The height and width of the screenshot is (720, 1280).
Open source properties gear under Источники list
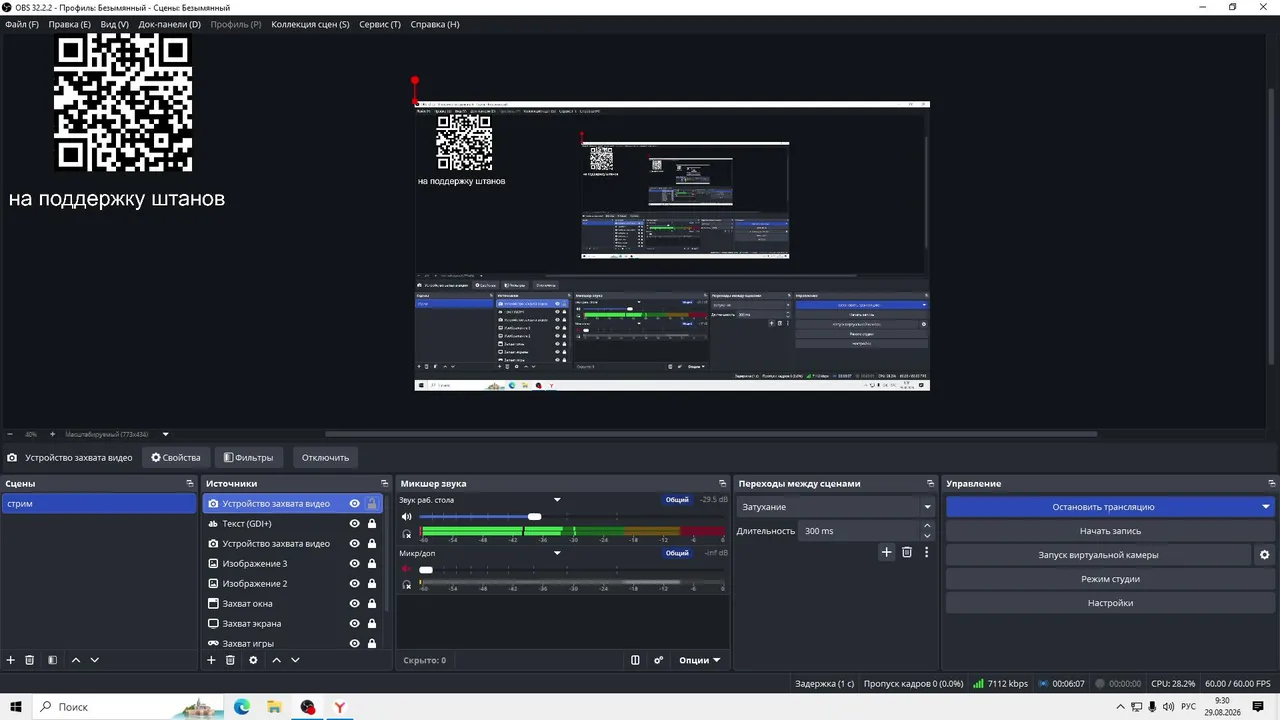[x=253, y=660]
